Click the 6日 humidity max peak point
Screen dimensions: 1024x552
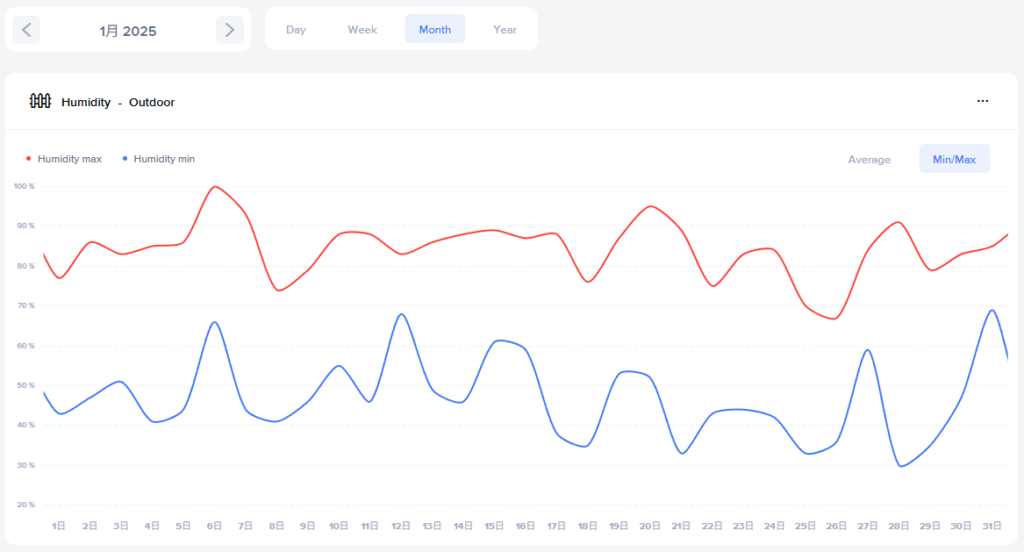214,186
